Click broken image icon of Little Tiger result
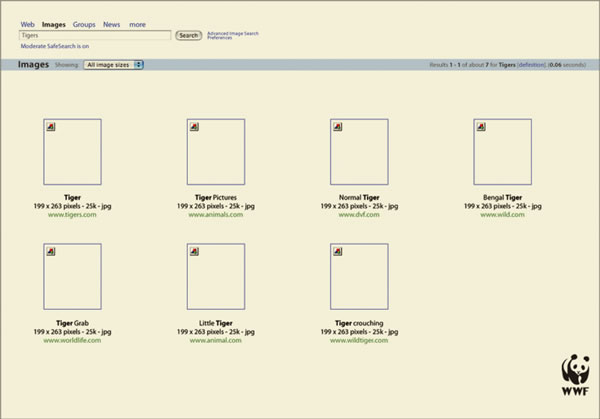Image resolution: width=600 pixels, height=419 pixels. 193,249
